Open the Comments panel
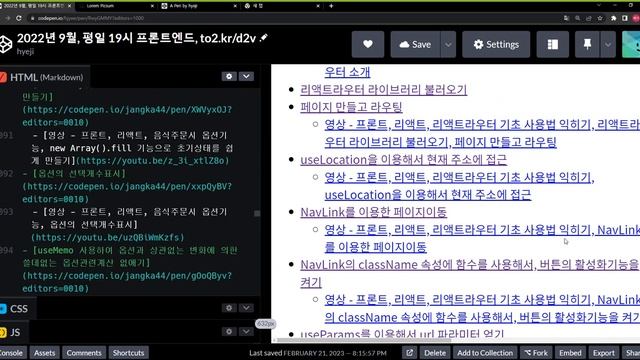 click(x=84, y=353)
